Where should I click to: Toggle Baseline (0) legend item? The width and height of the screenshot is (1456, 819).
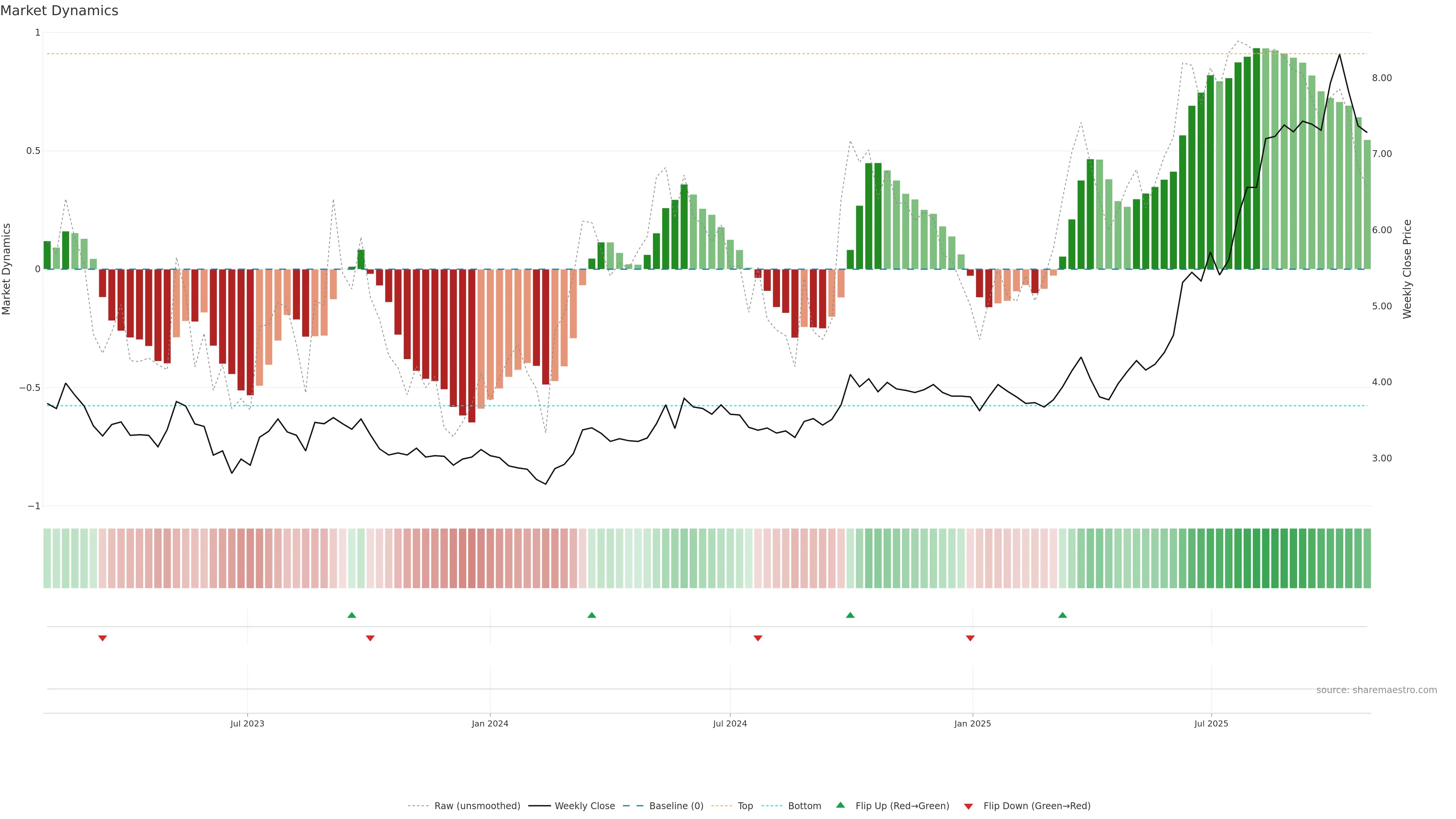(x=676, y=806)
